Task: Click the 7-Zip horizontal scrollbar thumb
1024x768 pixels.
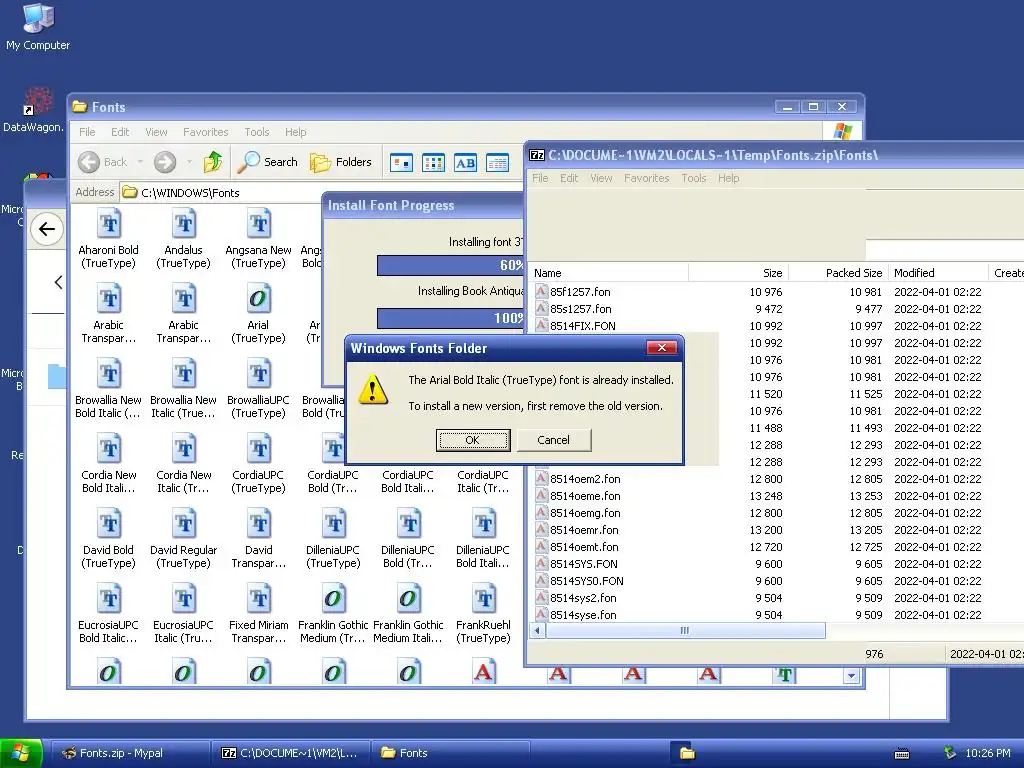Action: pos(684,631)
